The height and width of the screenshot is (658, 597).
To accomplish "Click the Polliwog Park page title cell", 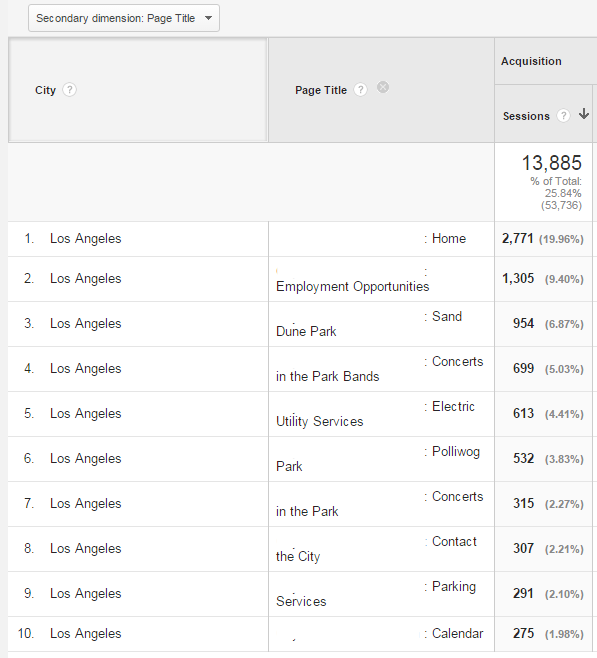I will pos(380,459).
